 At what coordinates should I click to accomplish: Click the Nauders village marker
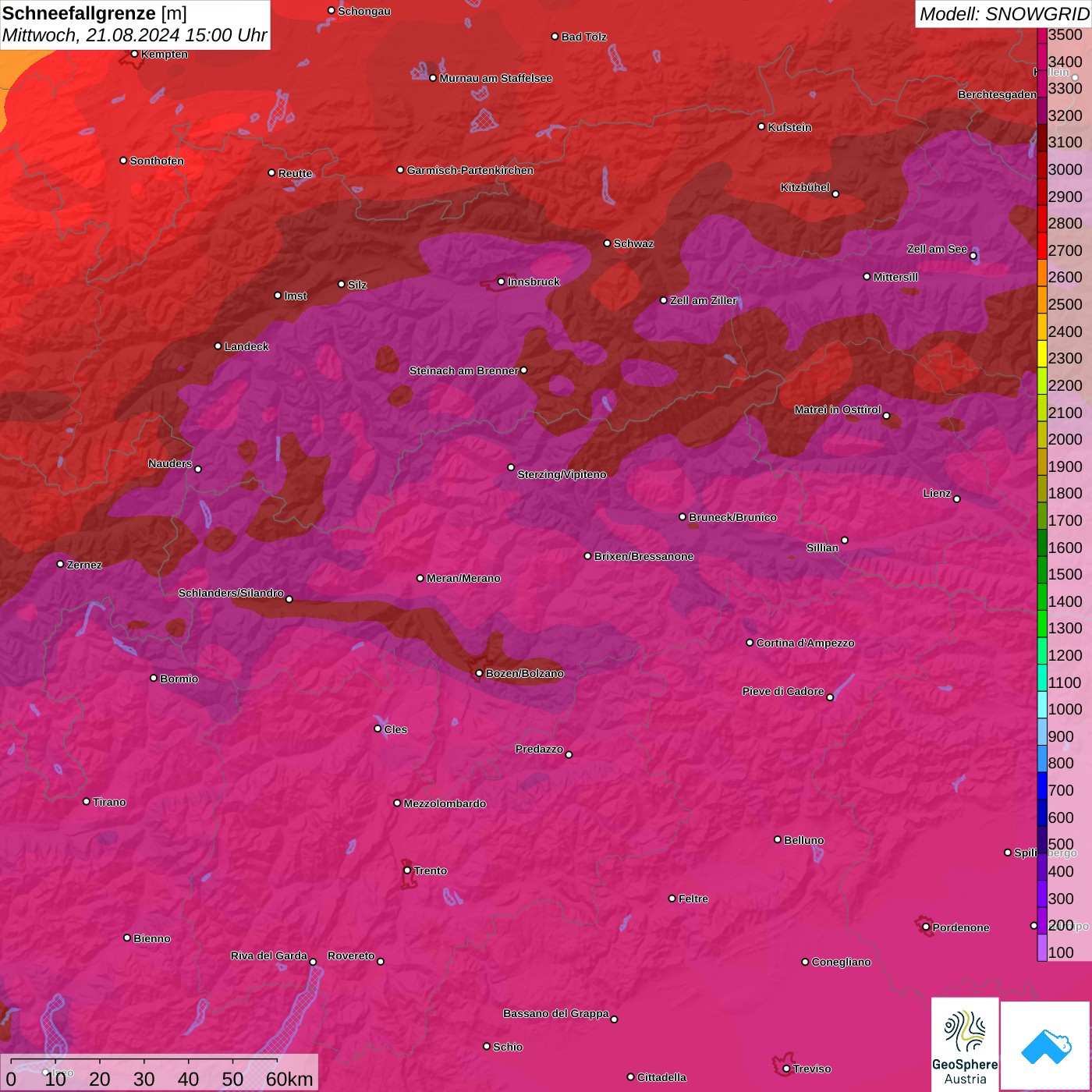(x=198, y=470)
